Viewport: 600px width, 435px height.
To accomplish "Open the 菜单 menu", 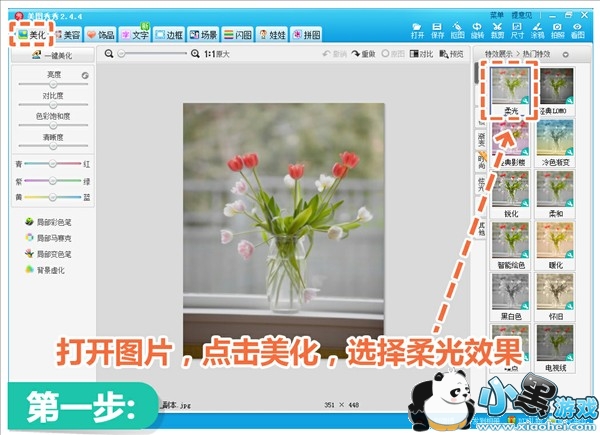I will (x=497, y=15).
